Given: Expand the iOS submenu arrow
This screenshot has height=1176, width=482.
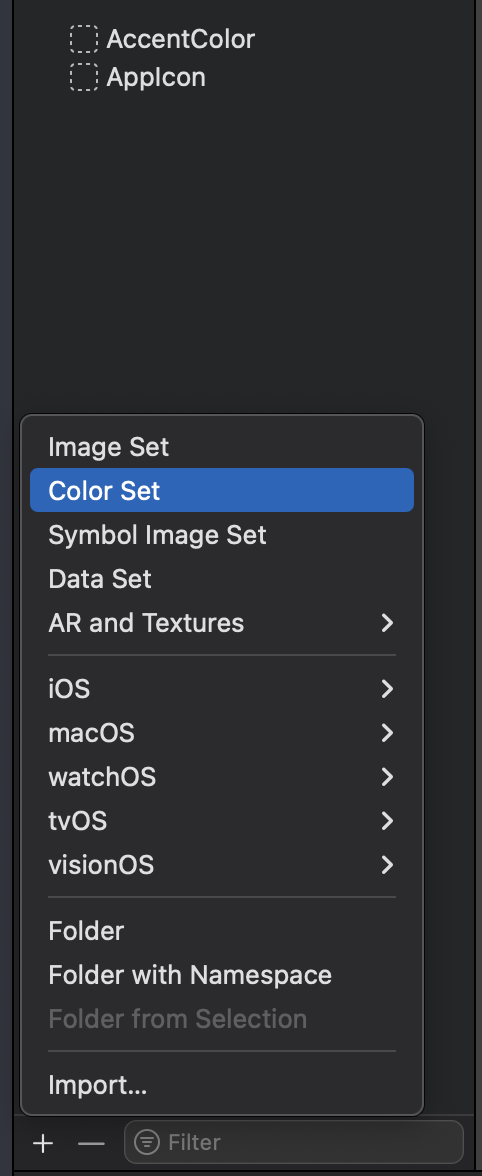Looking at the screenshot, I should [387, 688].
